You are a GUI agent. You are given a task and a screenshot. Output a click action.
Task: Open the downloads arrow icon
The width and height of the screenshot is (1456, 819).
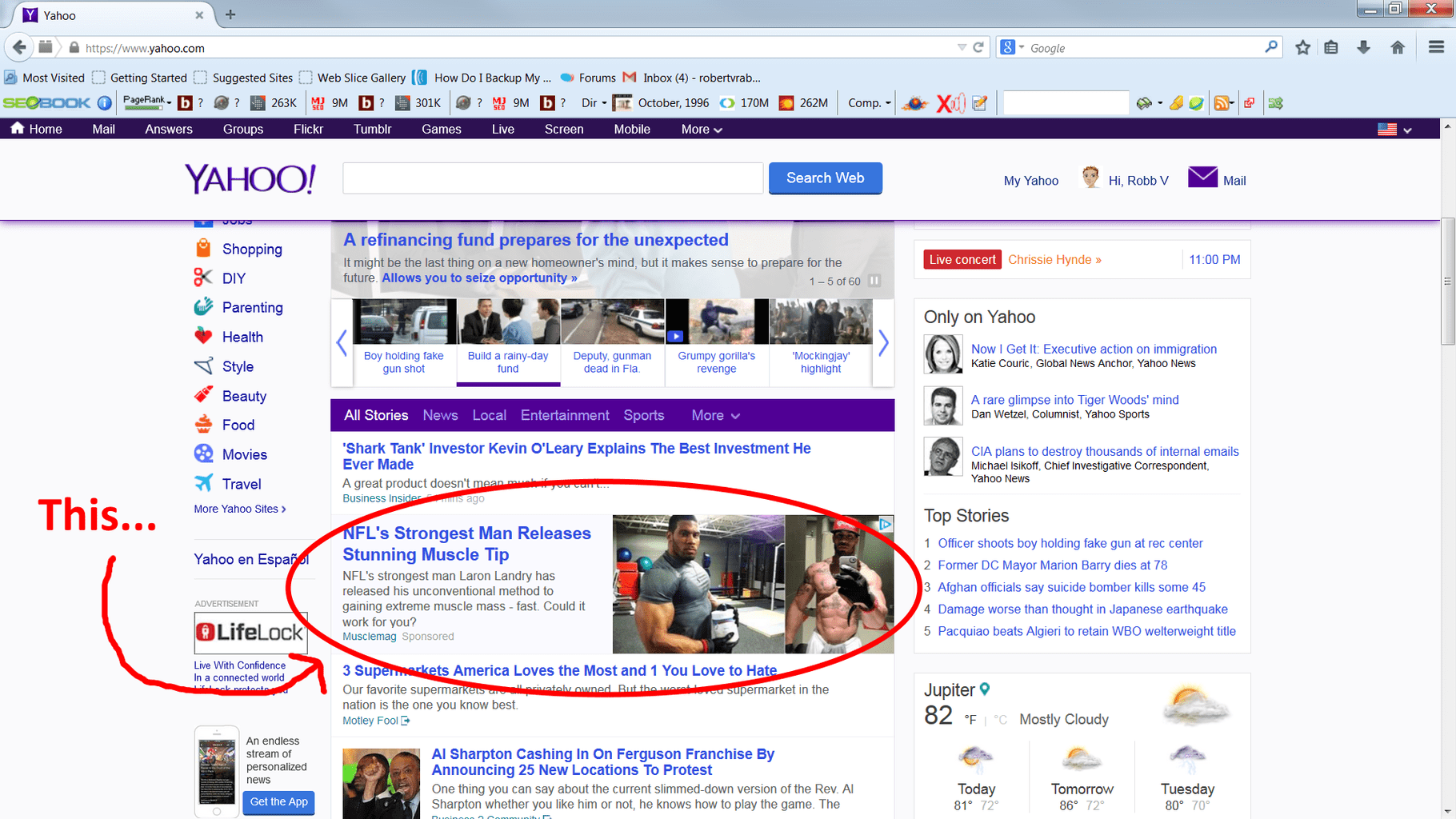(x=1364, y=48)
